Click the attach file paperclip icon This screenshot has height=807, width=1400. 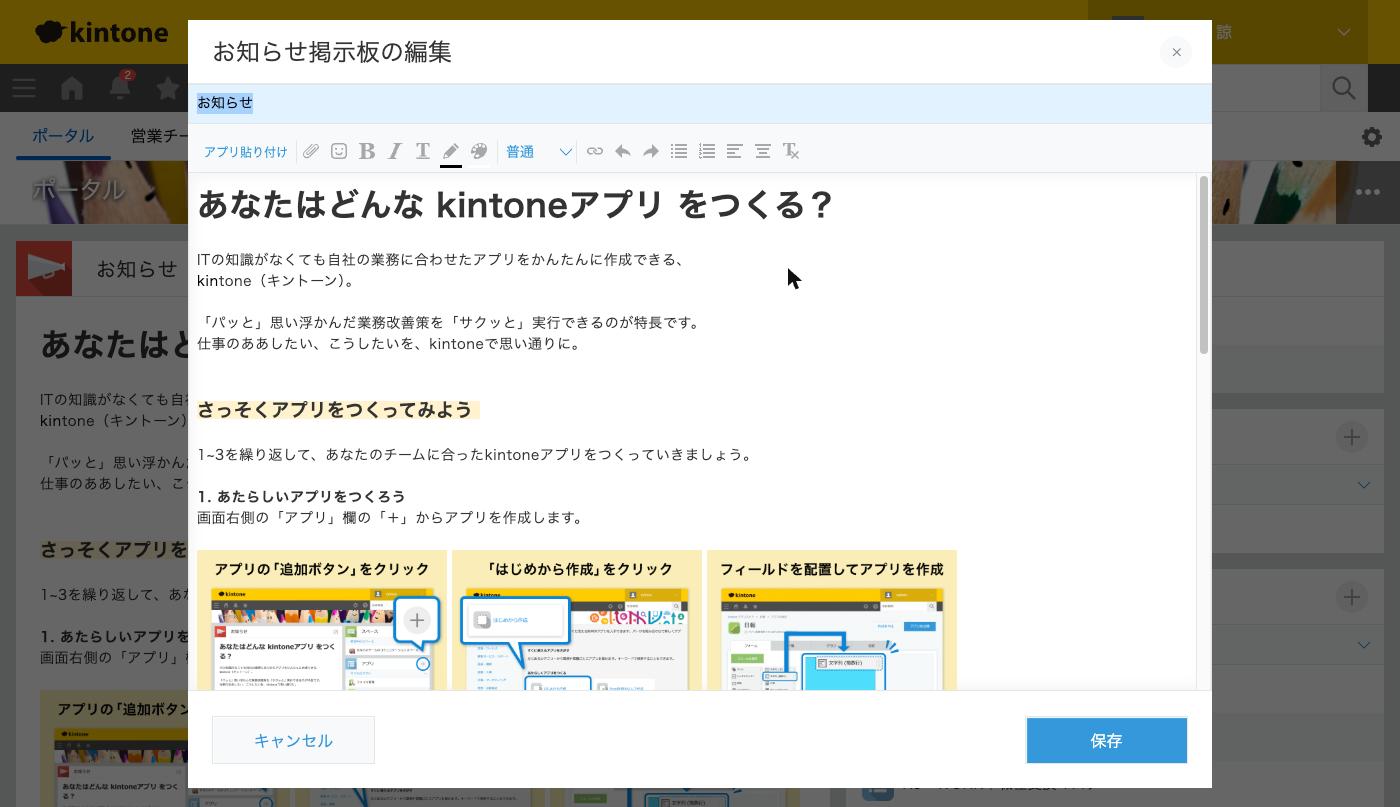[311, 151]
